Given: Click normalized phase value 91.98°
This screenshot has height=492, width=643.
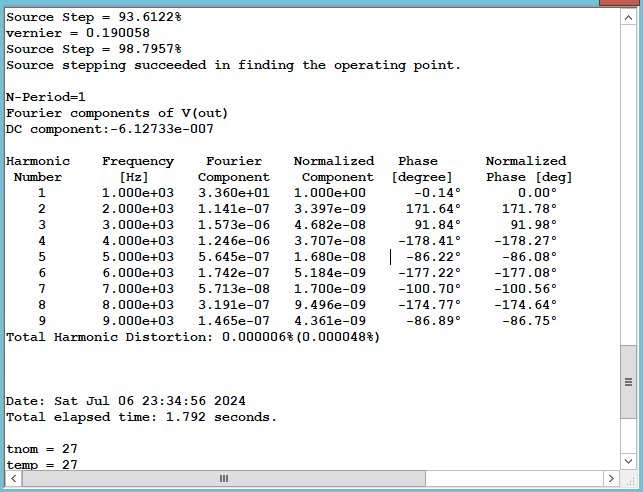Looking at the screenshot, I should pos(534,225).
